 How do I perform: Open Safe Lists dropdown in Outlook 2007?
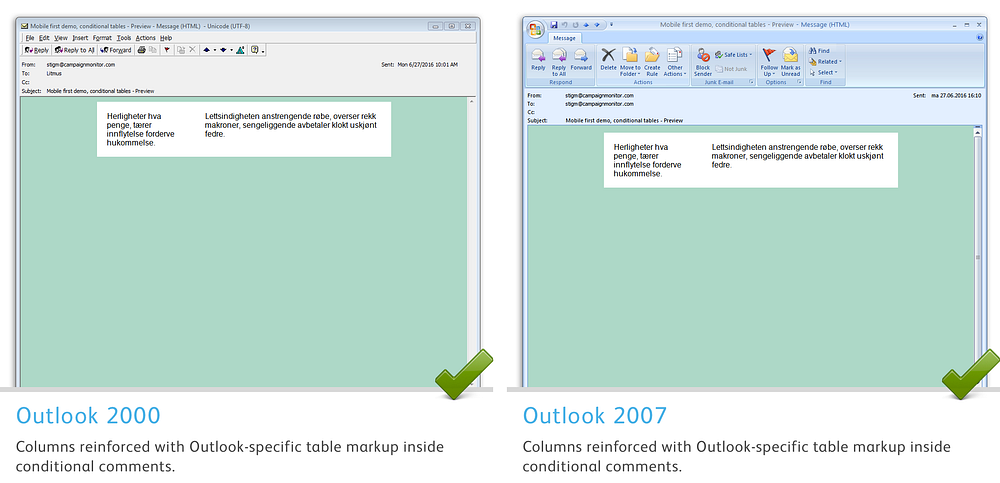point(733,55)
